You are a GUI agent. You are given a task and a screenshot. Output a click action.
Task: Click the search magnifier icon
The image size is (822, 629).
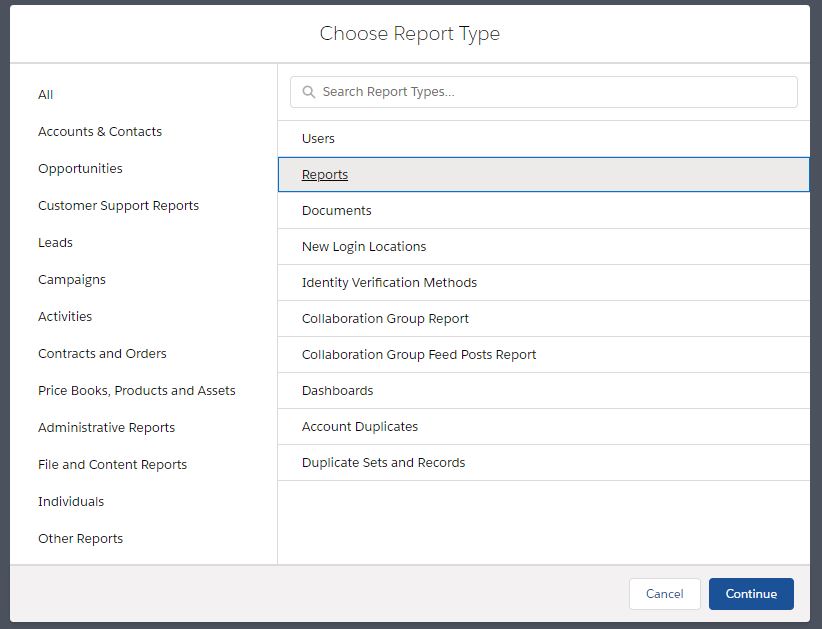309,92
